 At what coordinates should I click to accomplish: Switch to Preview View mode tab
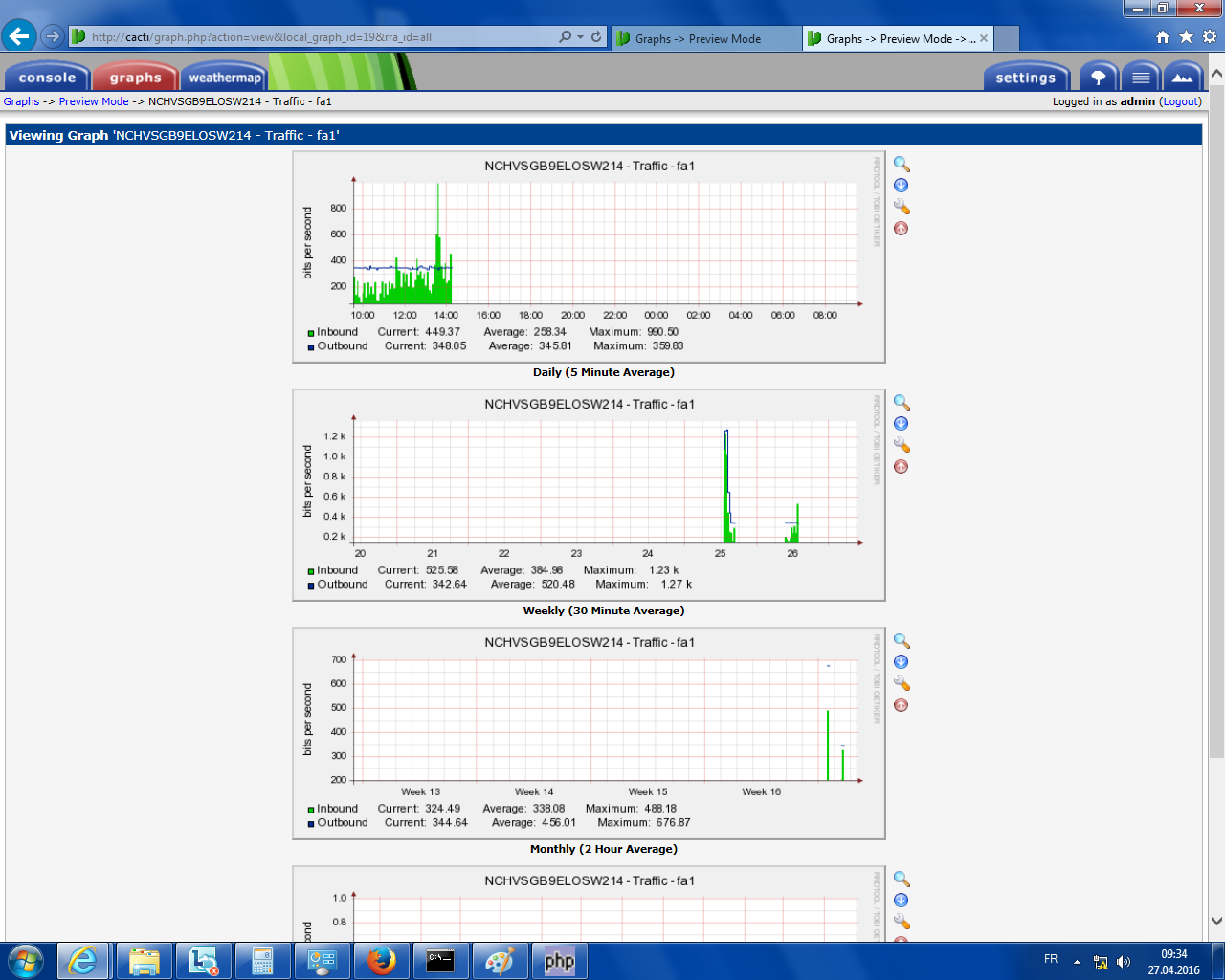point(1183,78)
